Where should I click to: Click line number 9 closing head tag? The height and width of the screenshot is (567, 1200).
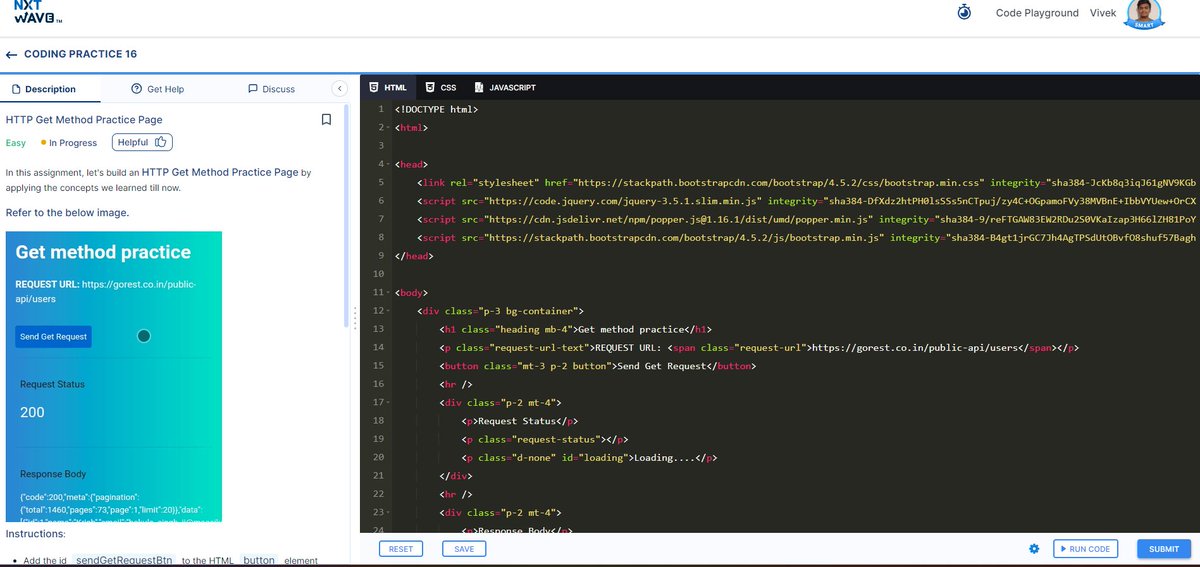click(x=380, y=256)
